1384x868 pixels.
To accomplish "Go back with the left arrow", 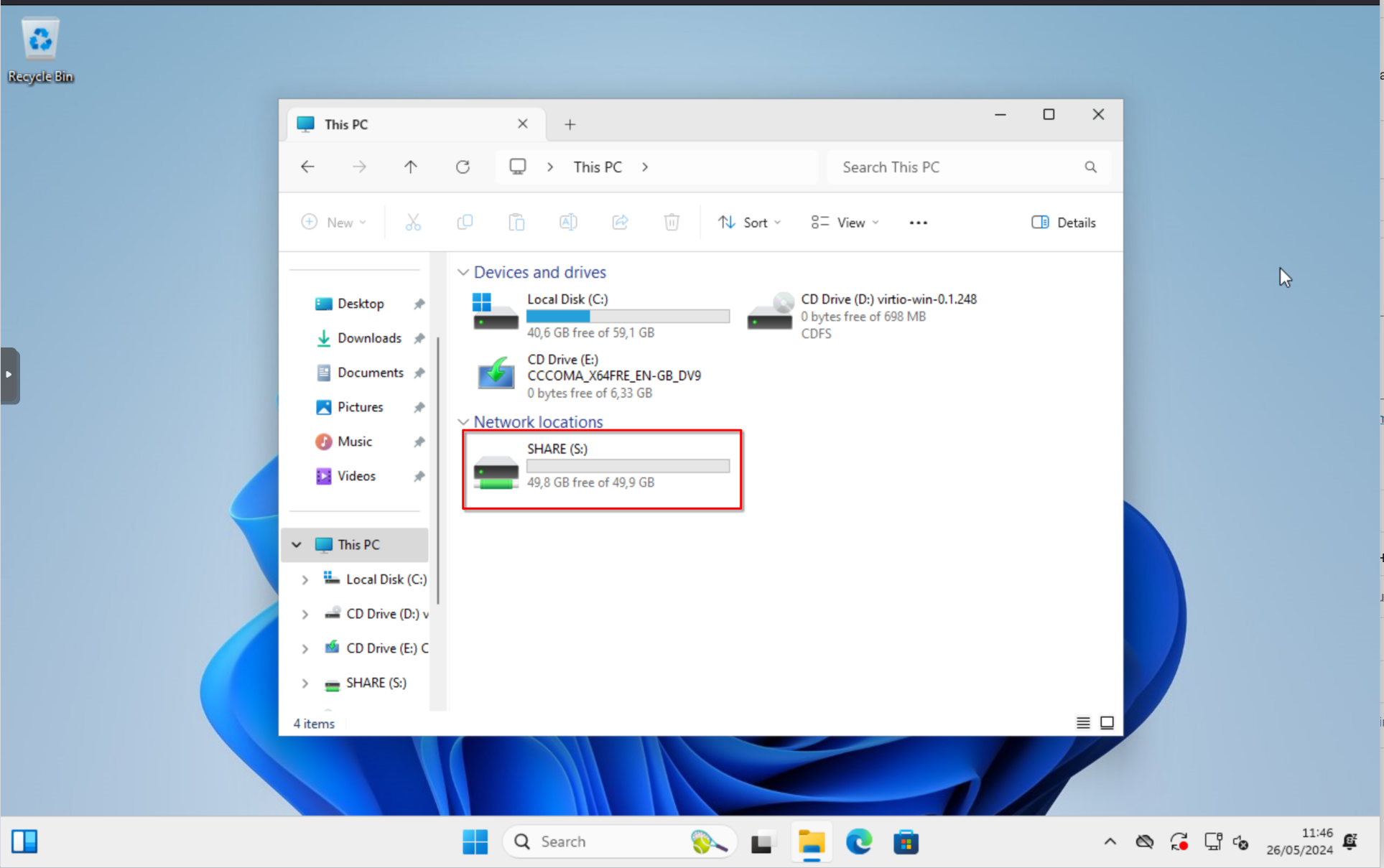I will point(307,167).
